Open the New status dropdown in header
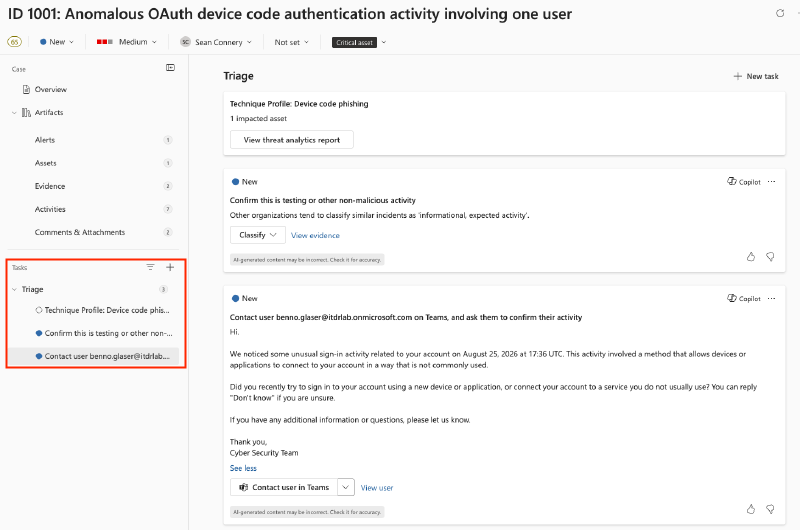 pyautogui.click(x=57, y=42)
